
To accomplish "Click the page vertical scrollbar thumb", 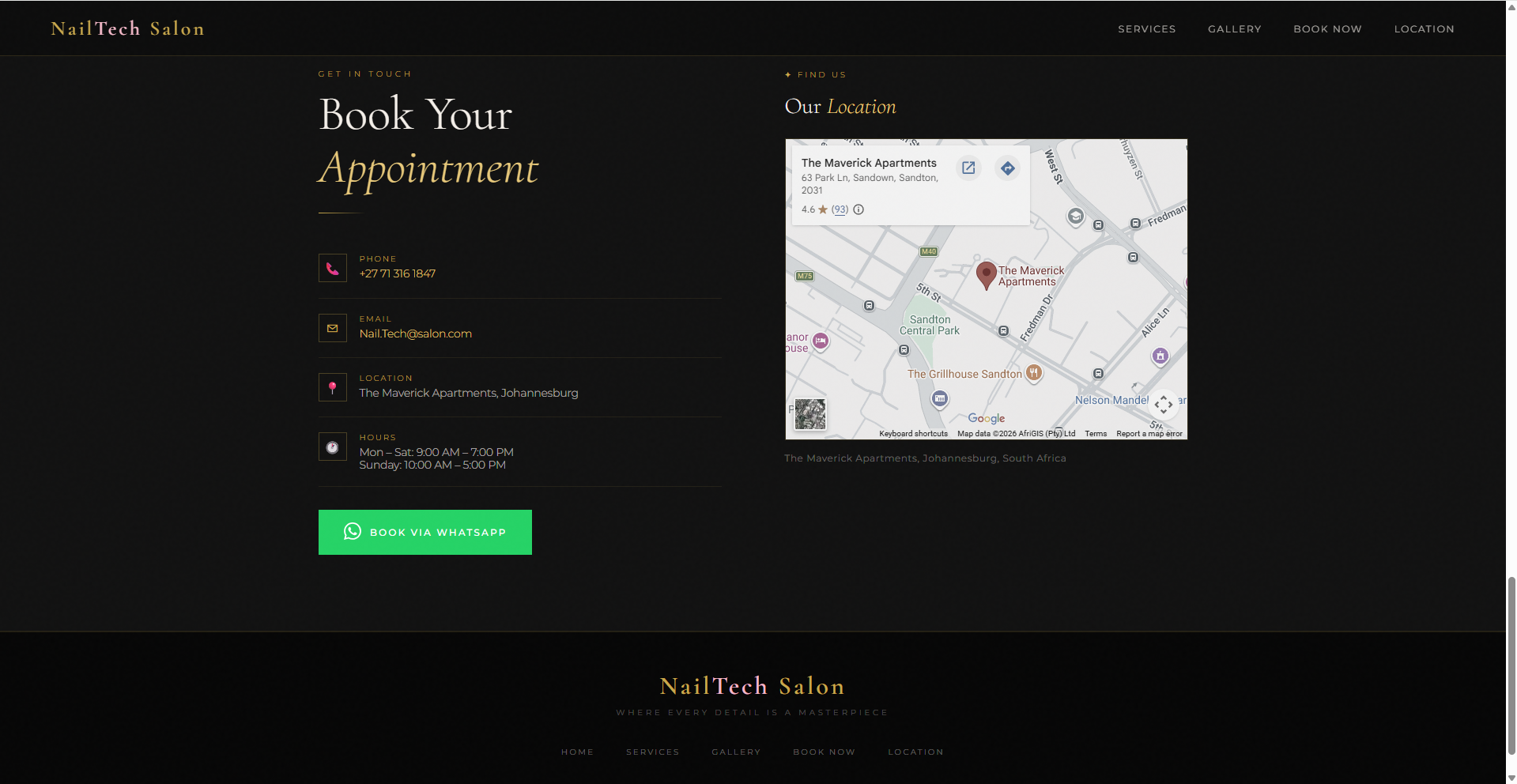I will pos(1511,665).
